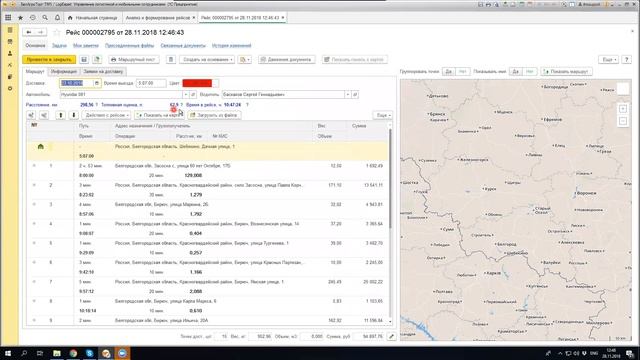
Task: Click the route table vertical scrollbar
Action: [390, 180]
